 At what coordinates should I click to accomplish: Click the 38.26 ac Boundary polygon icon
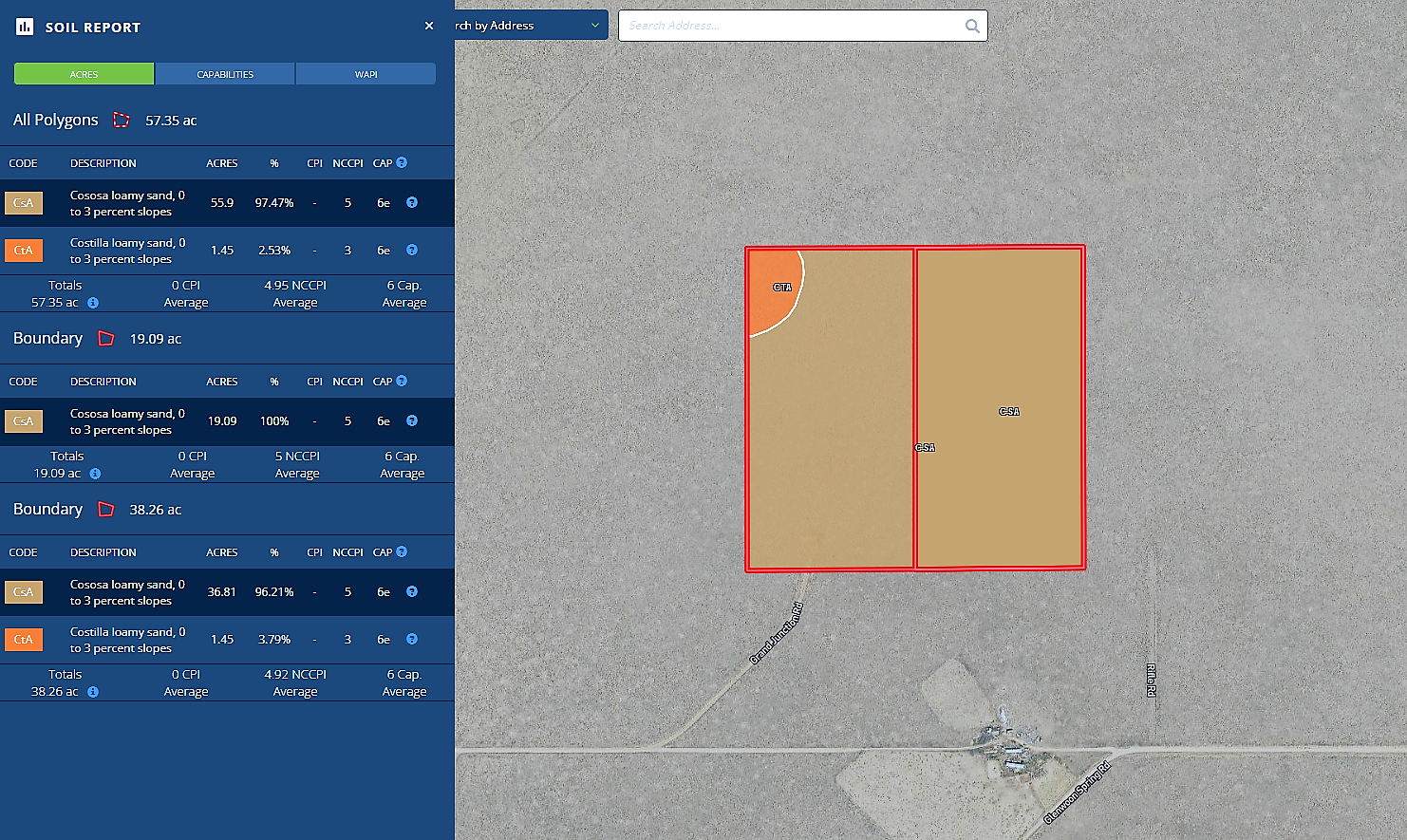[x=106, y=510]
